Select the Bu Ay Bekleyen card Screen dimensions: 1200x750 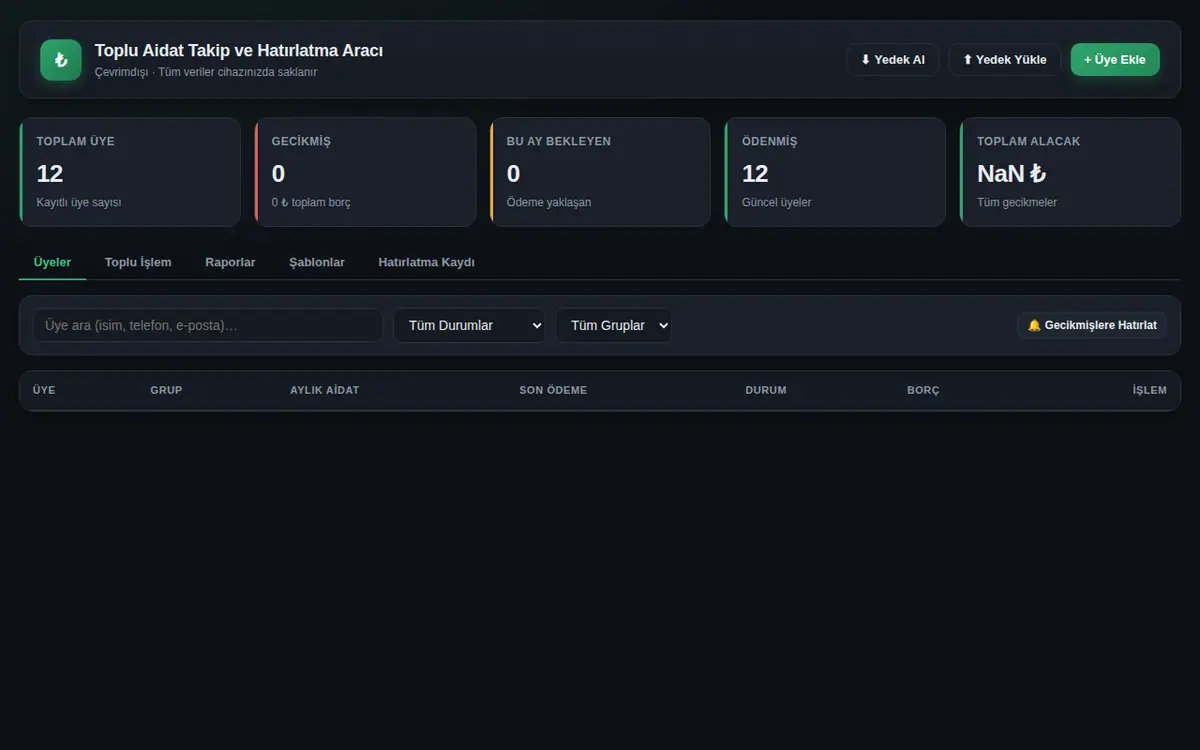[600, 172]
